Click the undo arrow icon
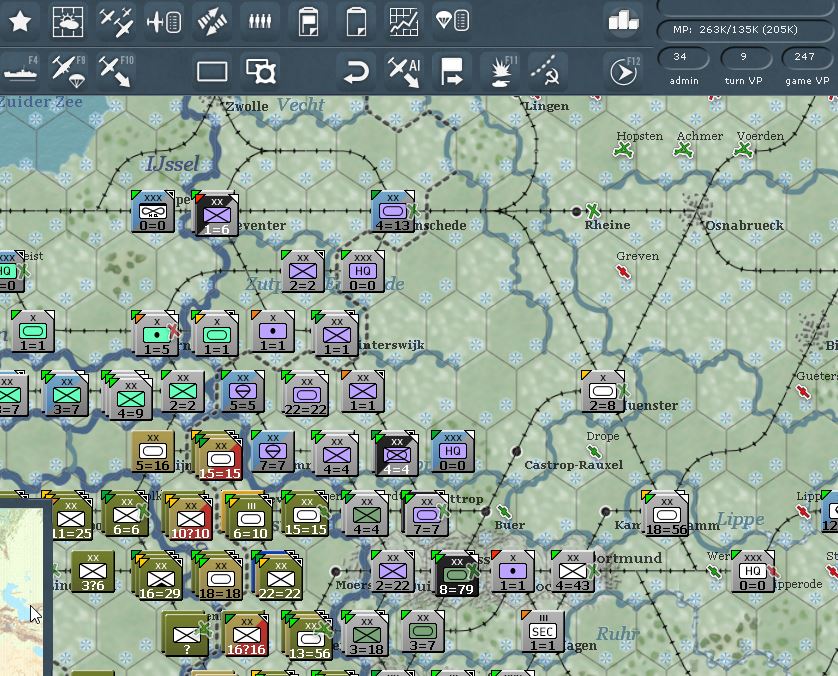 [356, 71]
